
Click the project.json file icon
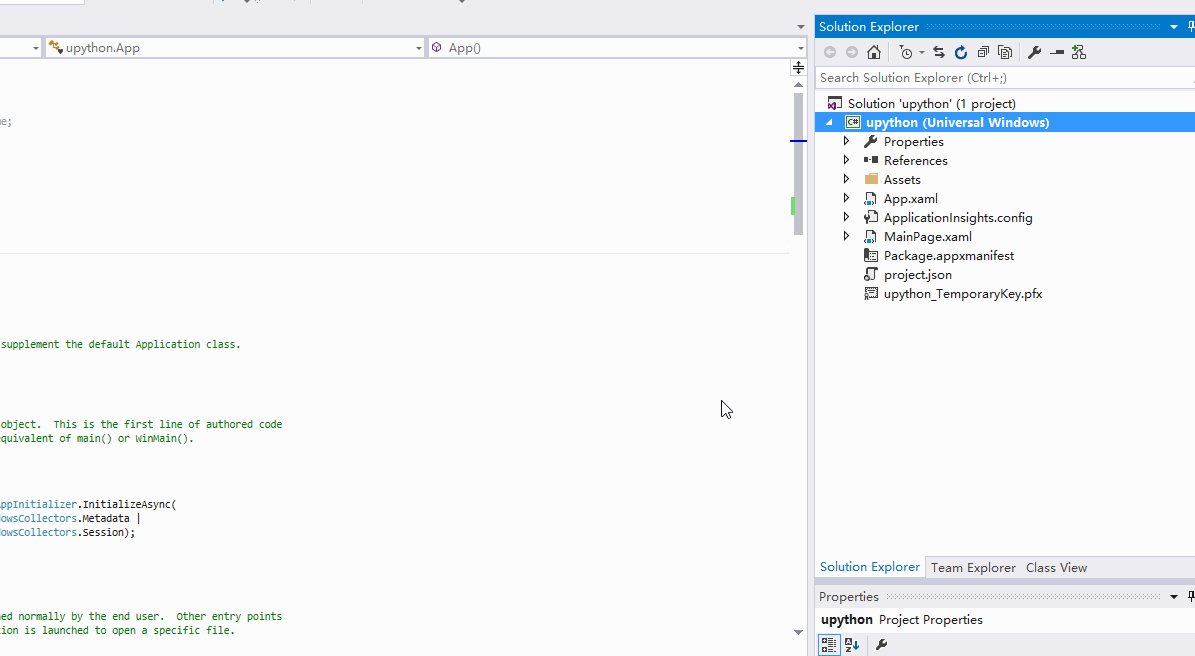[871, 275]
